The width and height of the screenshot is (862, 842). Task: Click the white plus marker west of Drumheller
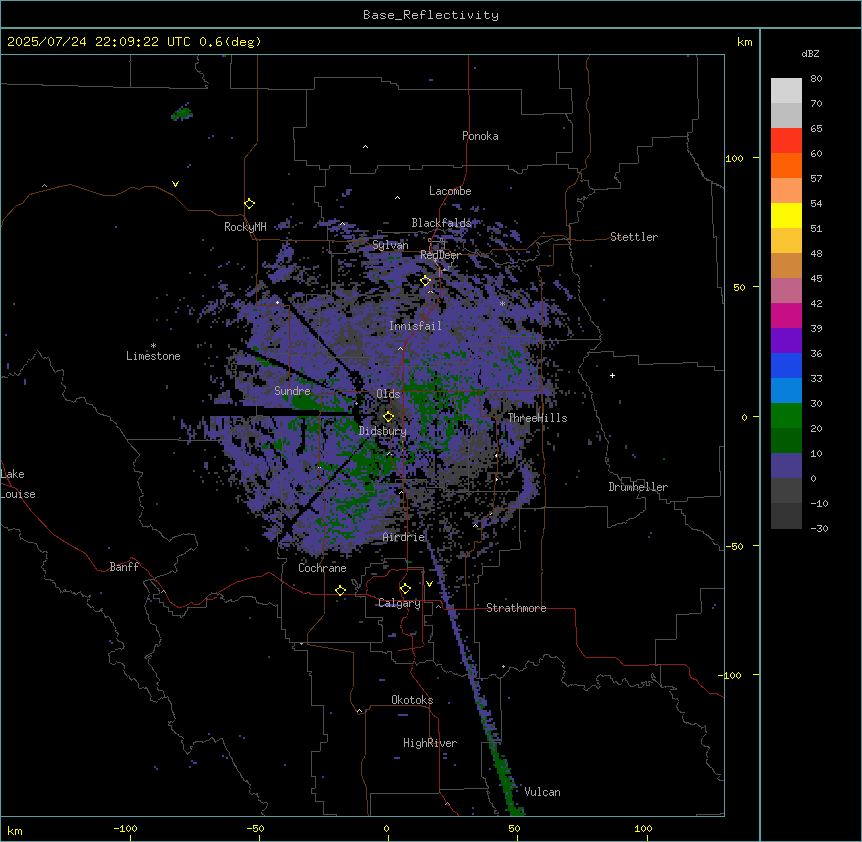click(x=612, y=375)
